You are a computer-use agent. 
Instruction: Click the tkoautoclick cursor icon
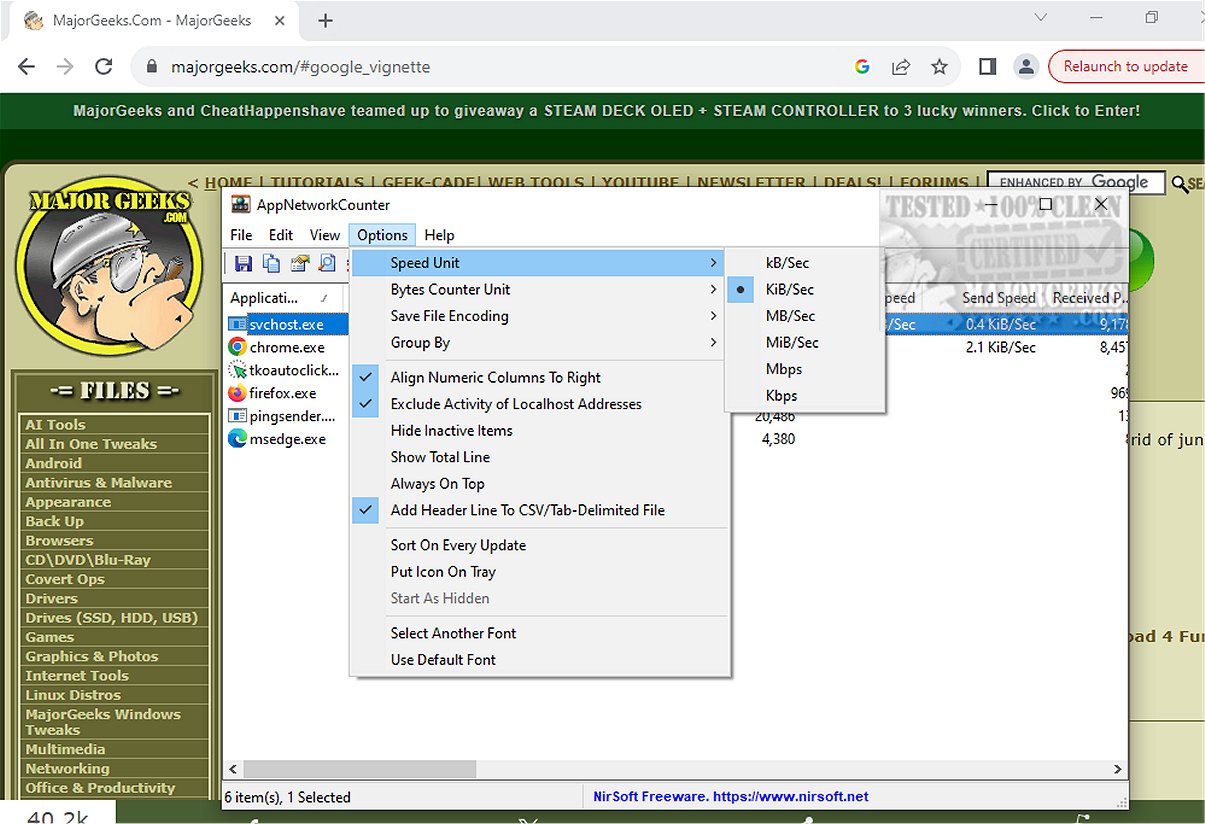click(x=237, y=370)
